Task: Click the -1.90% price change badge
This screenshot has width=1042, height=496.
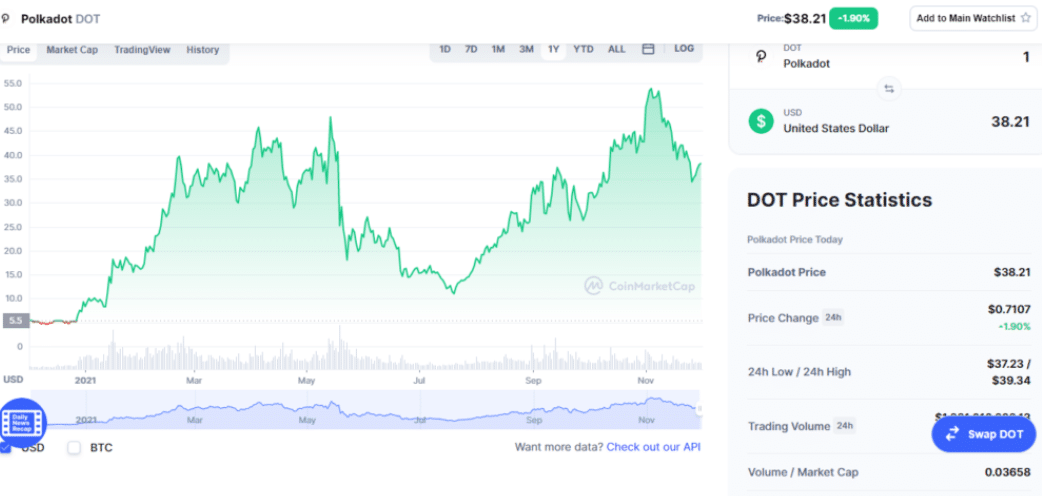Action: pyautogui.click(x=853, y=19)
